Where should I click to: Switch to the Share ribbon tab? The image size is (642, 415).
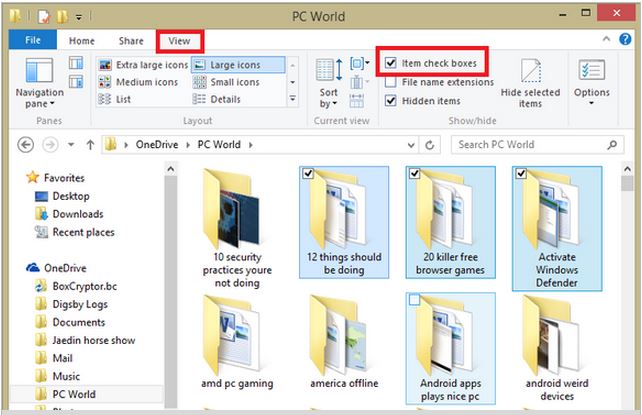131,41
